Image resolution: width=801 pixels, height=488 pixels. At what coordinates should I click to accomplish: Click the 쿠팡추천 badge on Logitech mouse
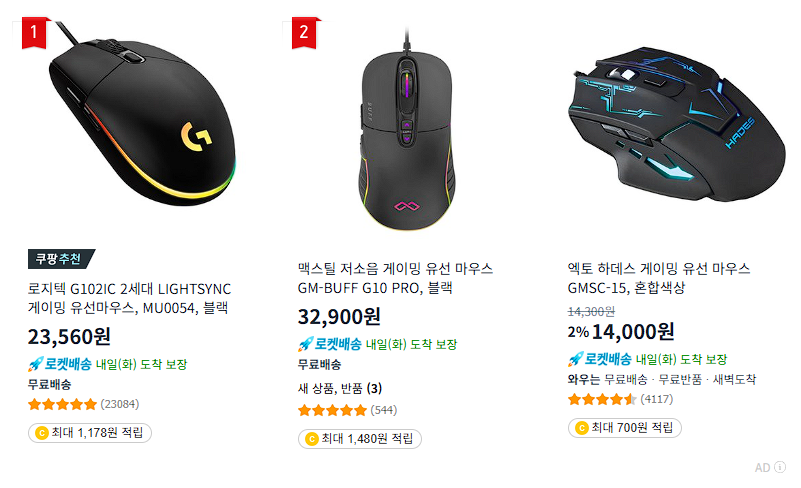click(61, 259)
